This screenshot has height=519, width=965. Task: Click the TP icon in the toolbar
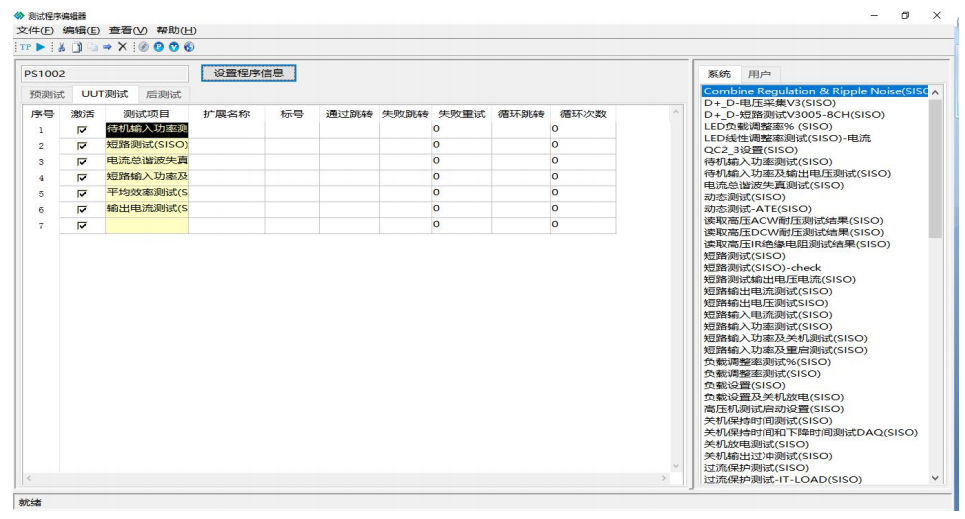[25, 46]
